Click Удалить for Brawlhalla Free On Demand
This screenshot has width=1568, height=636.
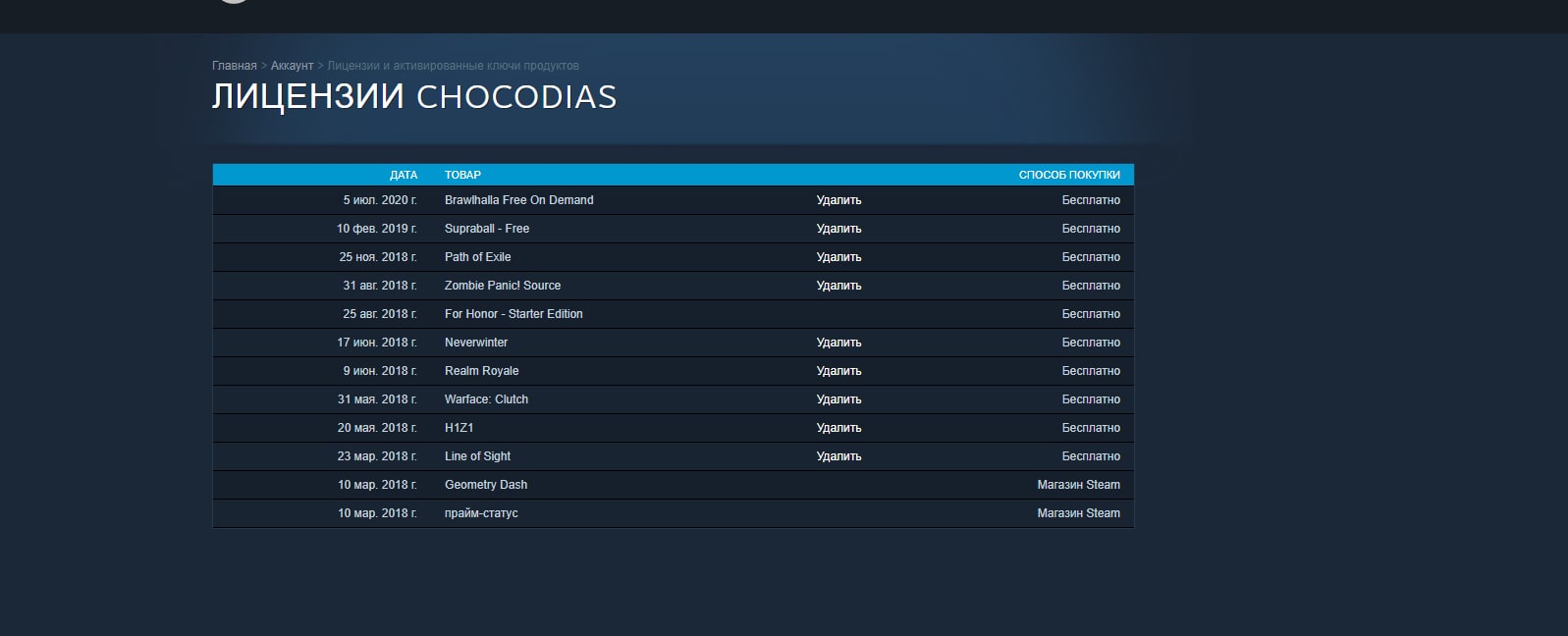[838, 200]
